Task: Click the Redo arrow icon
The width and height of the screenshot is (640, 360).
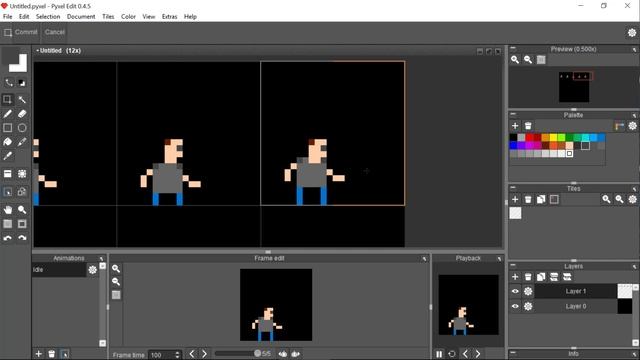Action: (22, 238)
